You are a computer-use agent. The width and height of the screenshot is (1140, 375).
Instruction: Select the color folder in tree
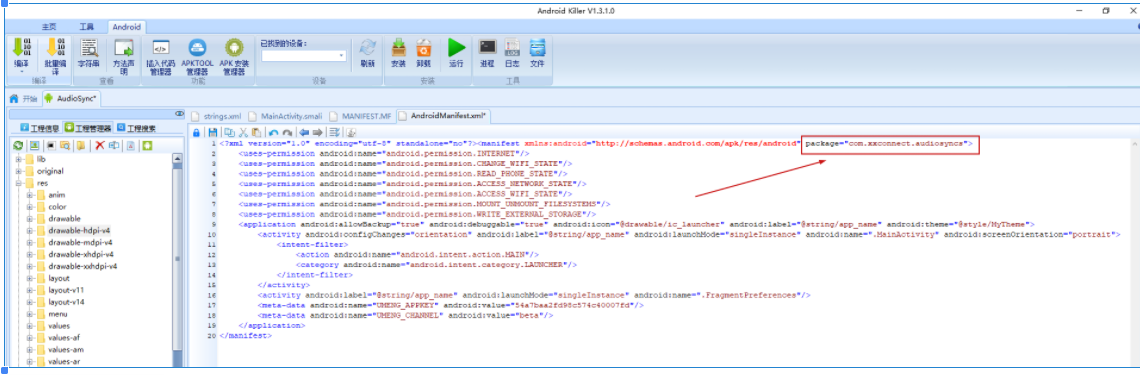[57, 207]
